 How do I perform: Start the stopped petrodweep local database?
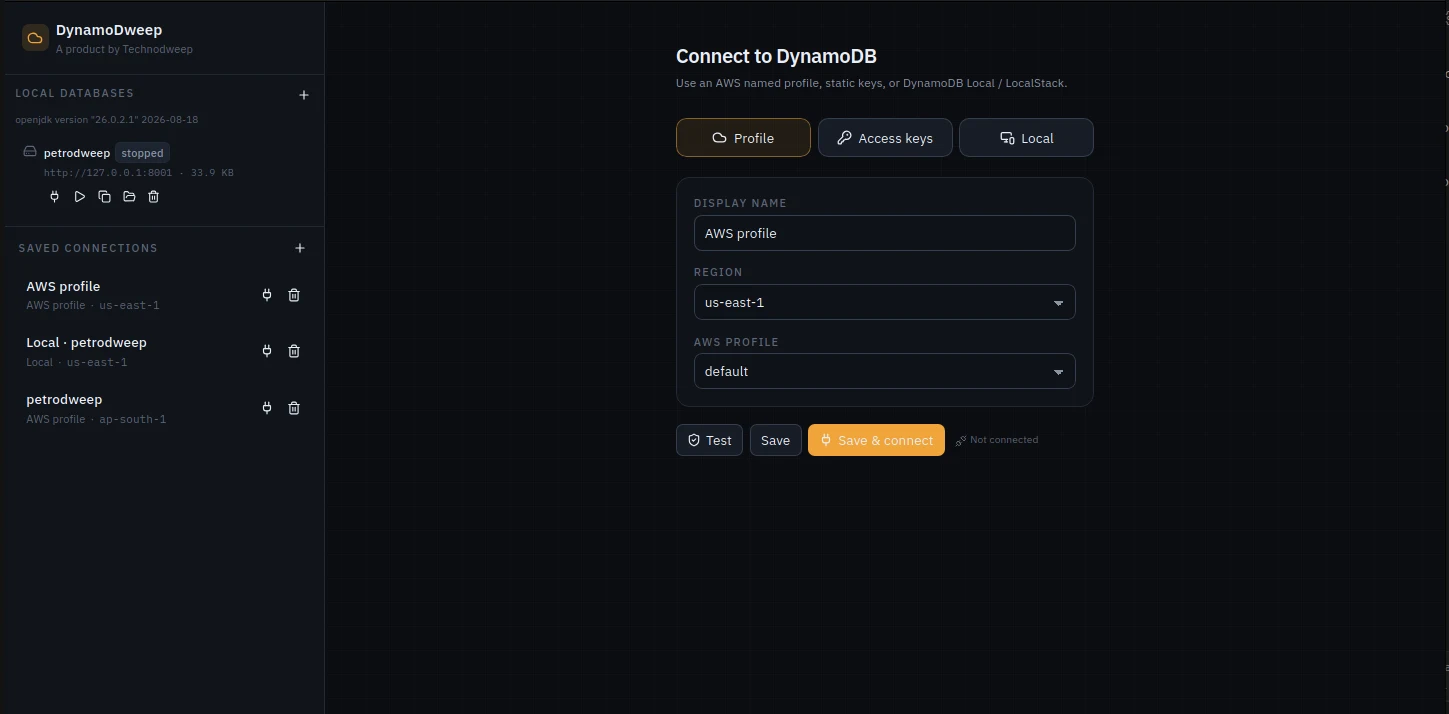[x=80, y=197]
